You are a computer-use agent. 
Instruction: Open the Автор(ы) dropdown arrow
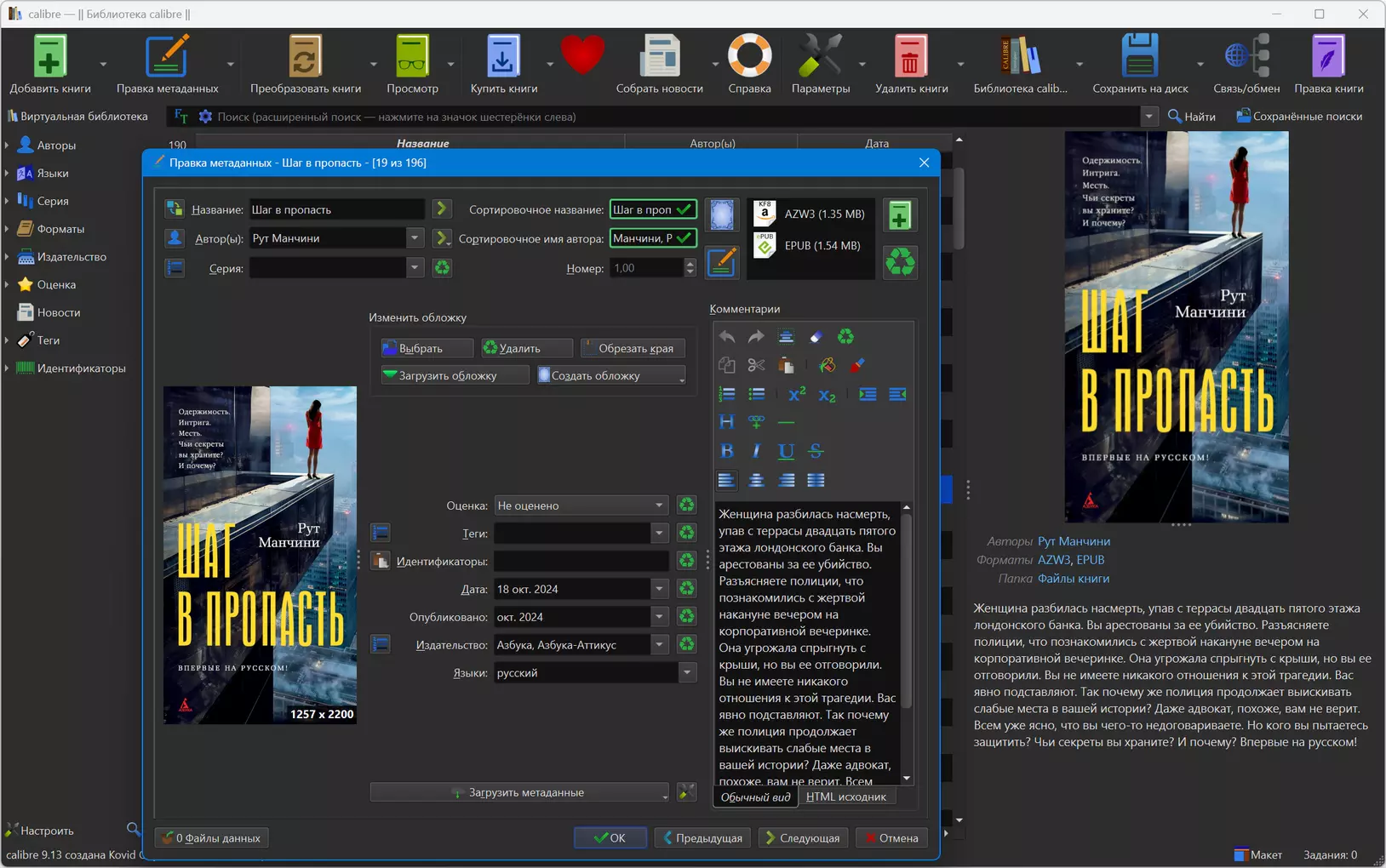pos(415,238)
